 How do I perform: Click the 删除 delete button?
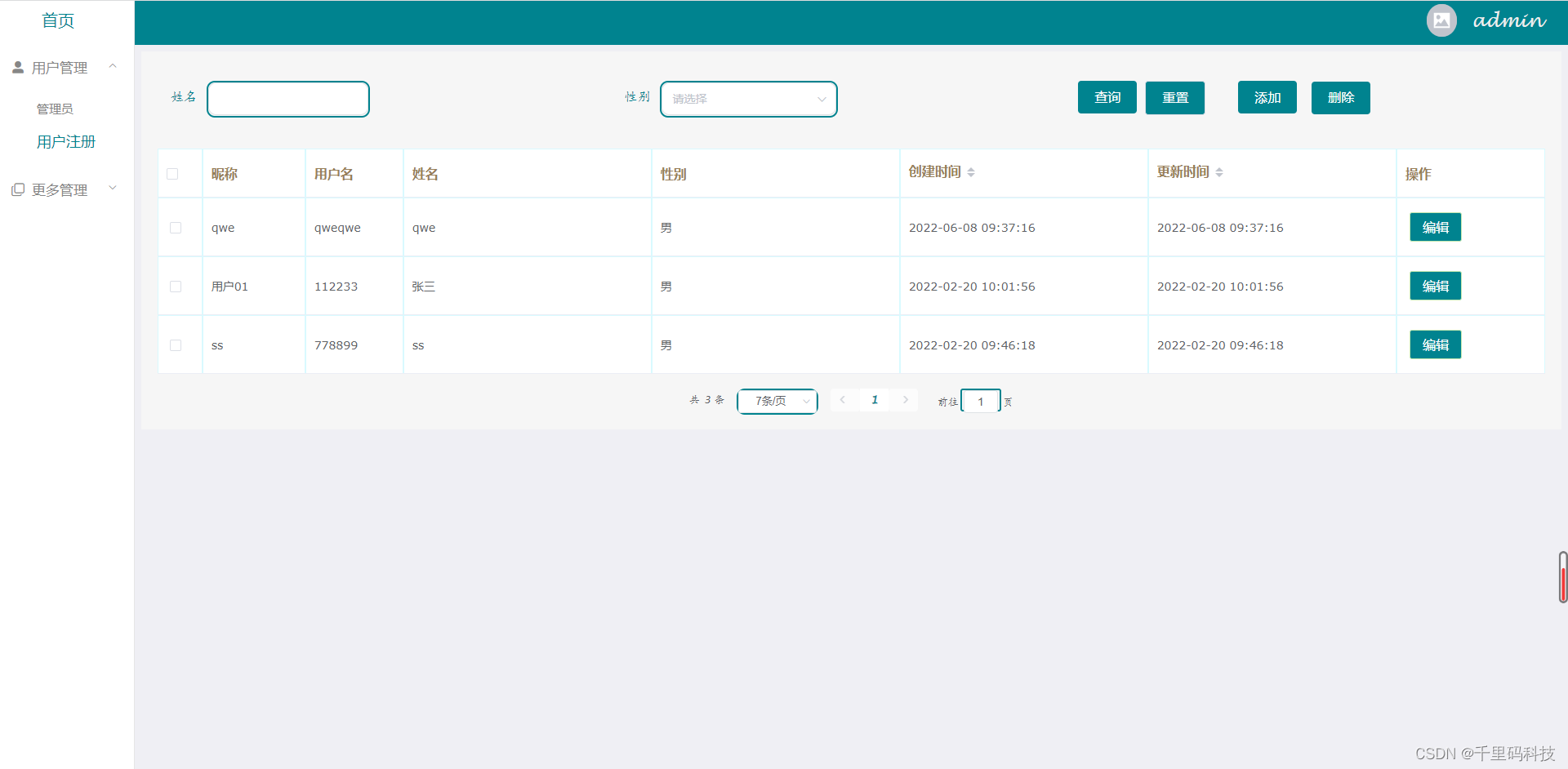point(1341,98)
